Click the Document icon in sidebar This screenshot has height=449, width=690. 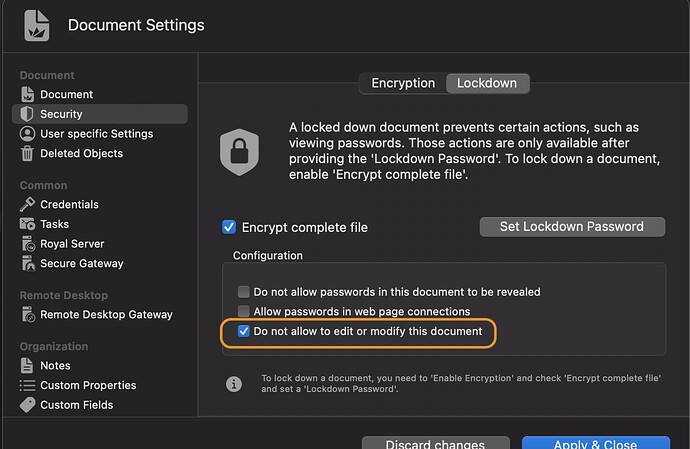tap(27, 95)
